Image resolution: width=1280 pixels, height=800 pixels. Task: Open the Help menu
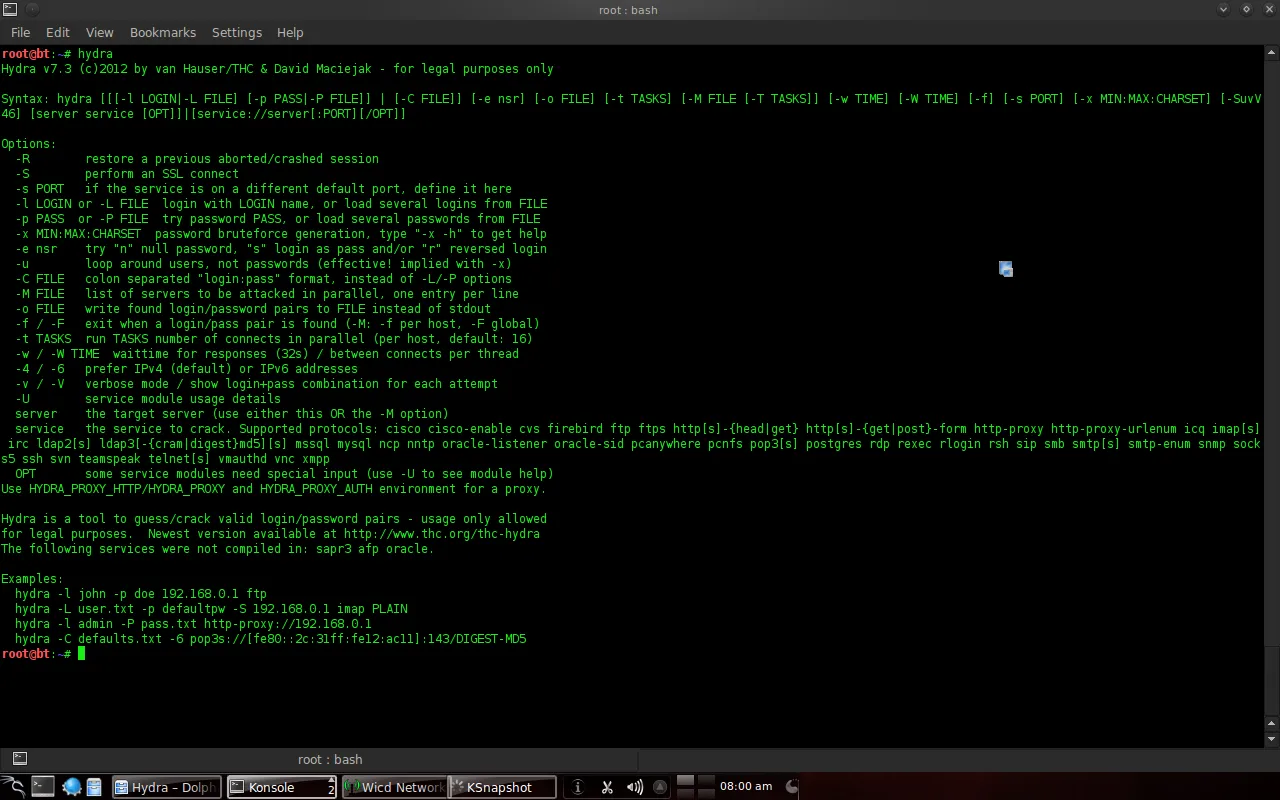(290, 32)
